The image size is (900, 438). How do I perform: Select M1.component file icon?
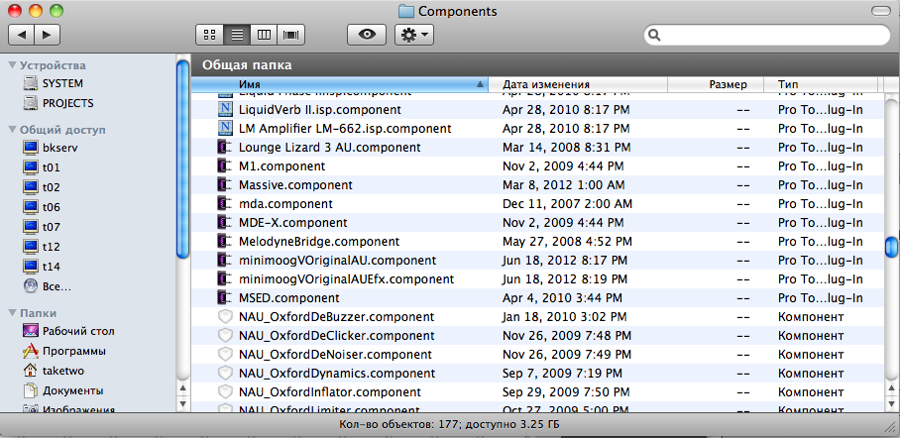click(225, 166)
